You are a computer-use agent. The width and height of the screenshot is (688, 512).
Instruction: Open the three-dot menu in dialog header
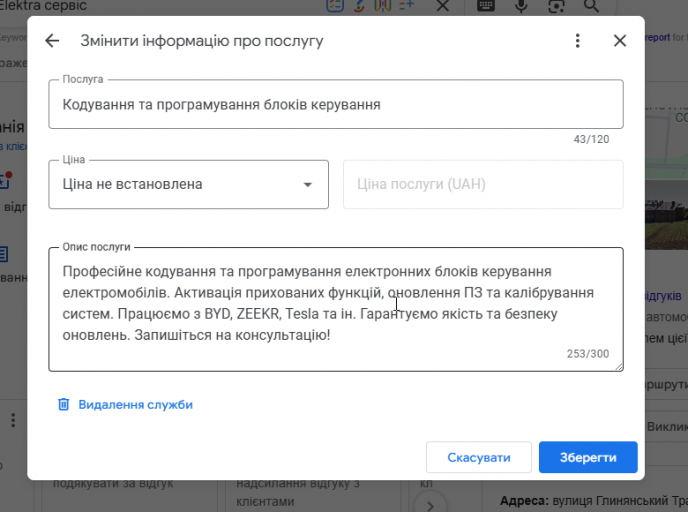point(577,41)
